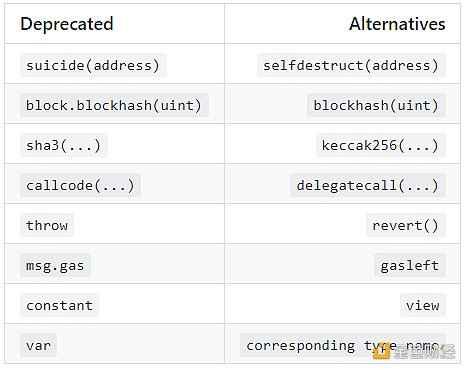Select the selfdestruct(address) code cell
The image size is (466, 370).
351,65
